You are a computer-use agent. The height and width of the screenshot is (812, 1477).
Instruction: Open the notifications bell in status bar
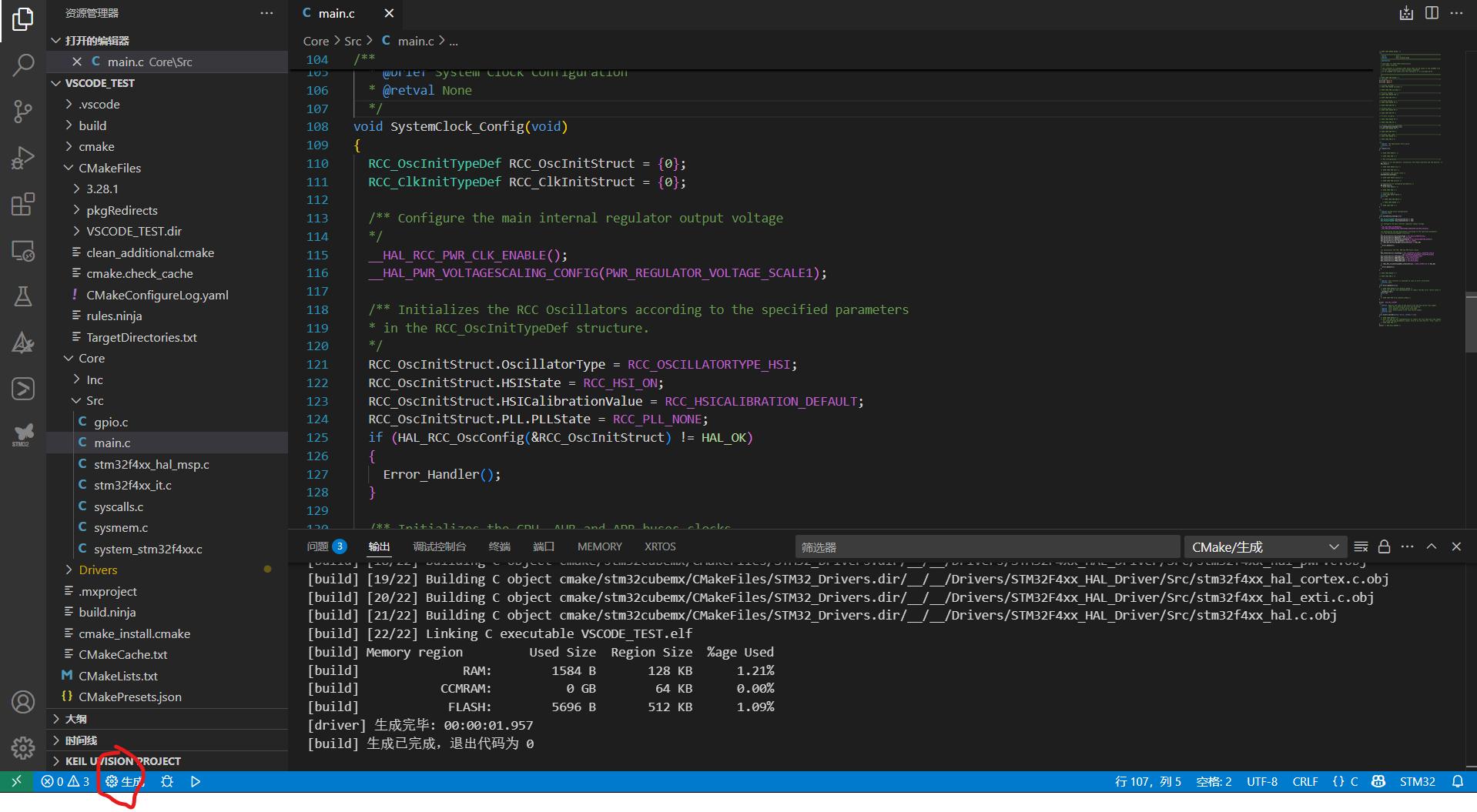click(1458, 781)
